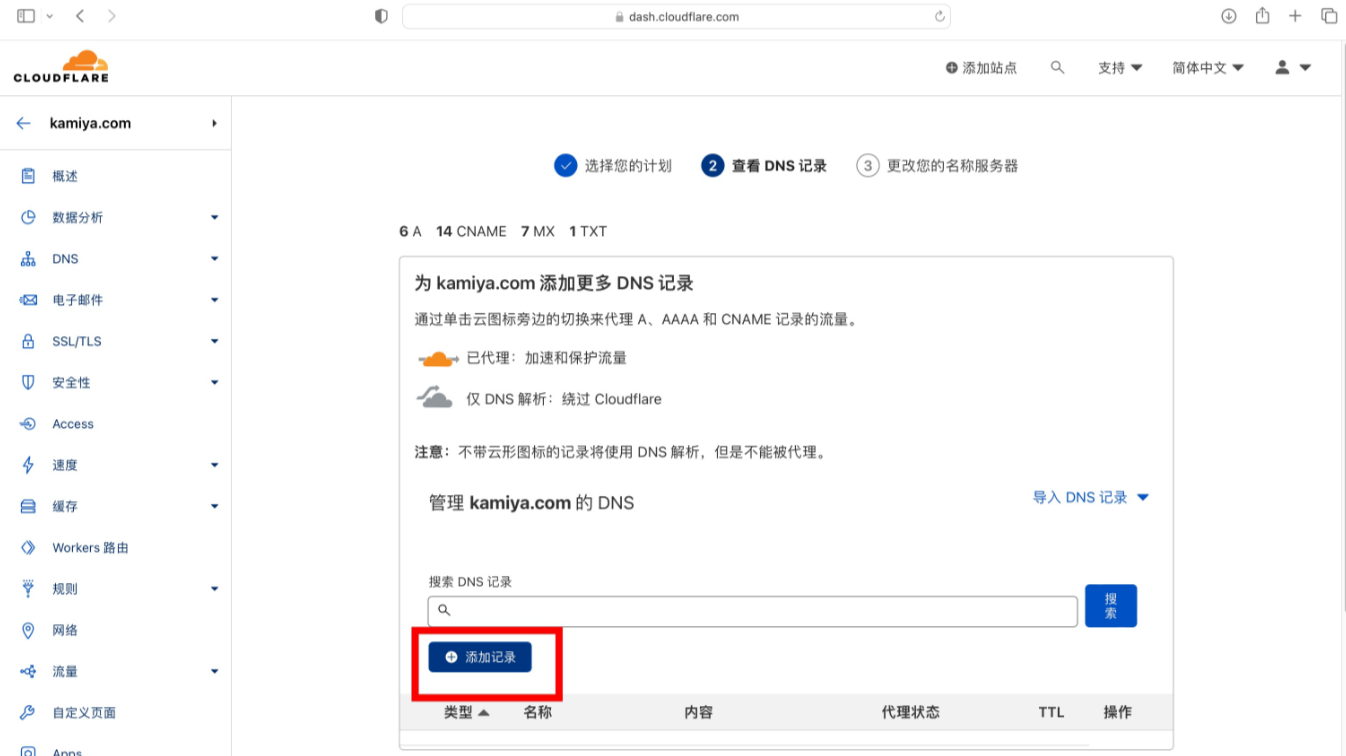The height and width of the screenshot is (756, 1346).
Task: Open 概述 in the sidebar
Action: 65,176
